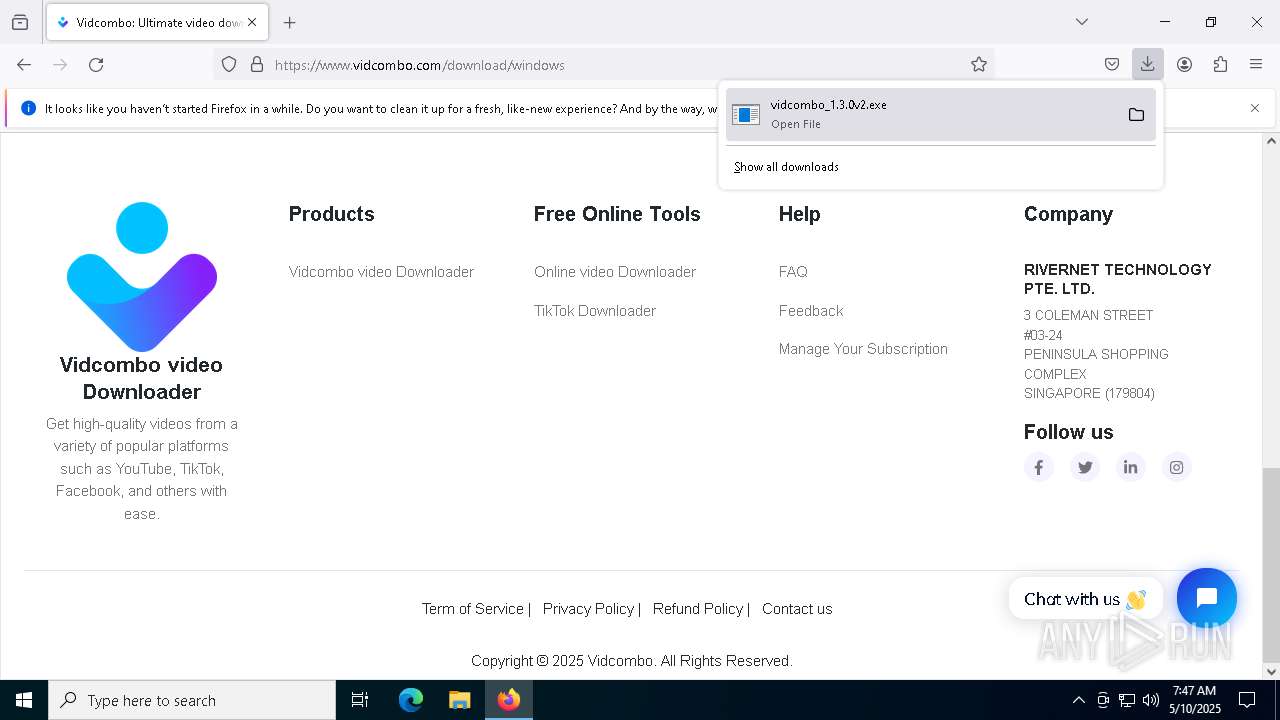Open the FAQ help page
Screen dimensions: 1280x720
pyautogui.click(x=793, y=272)
